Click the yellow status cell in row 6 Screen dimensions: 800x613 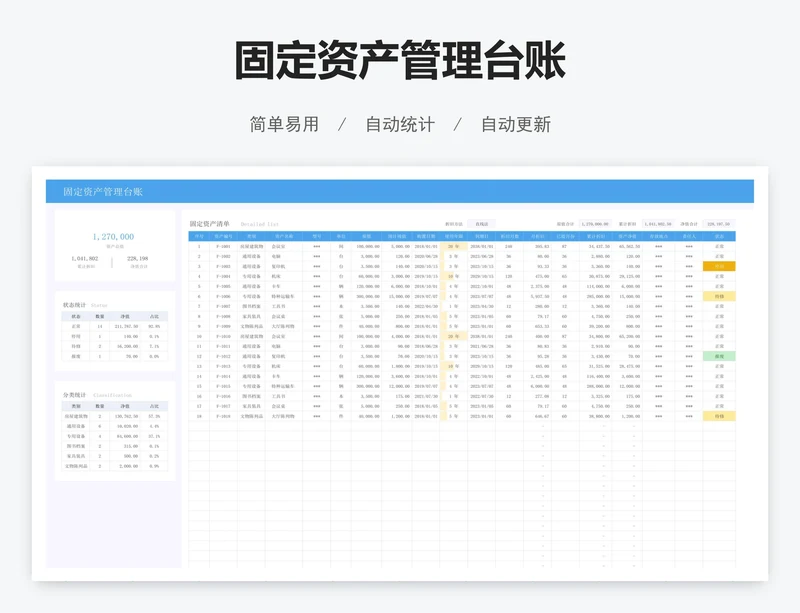pos(719,297)
